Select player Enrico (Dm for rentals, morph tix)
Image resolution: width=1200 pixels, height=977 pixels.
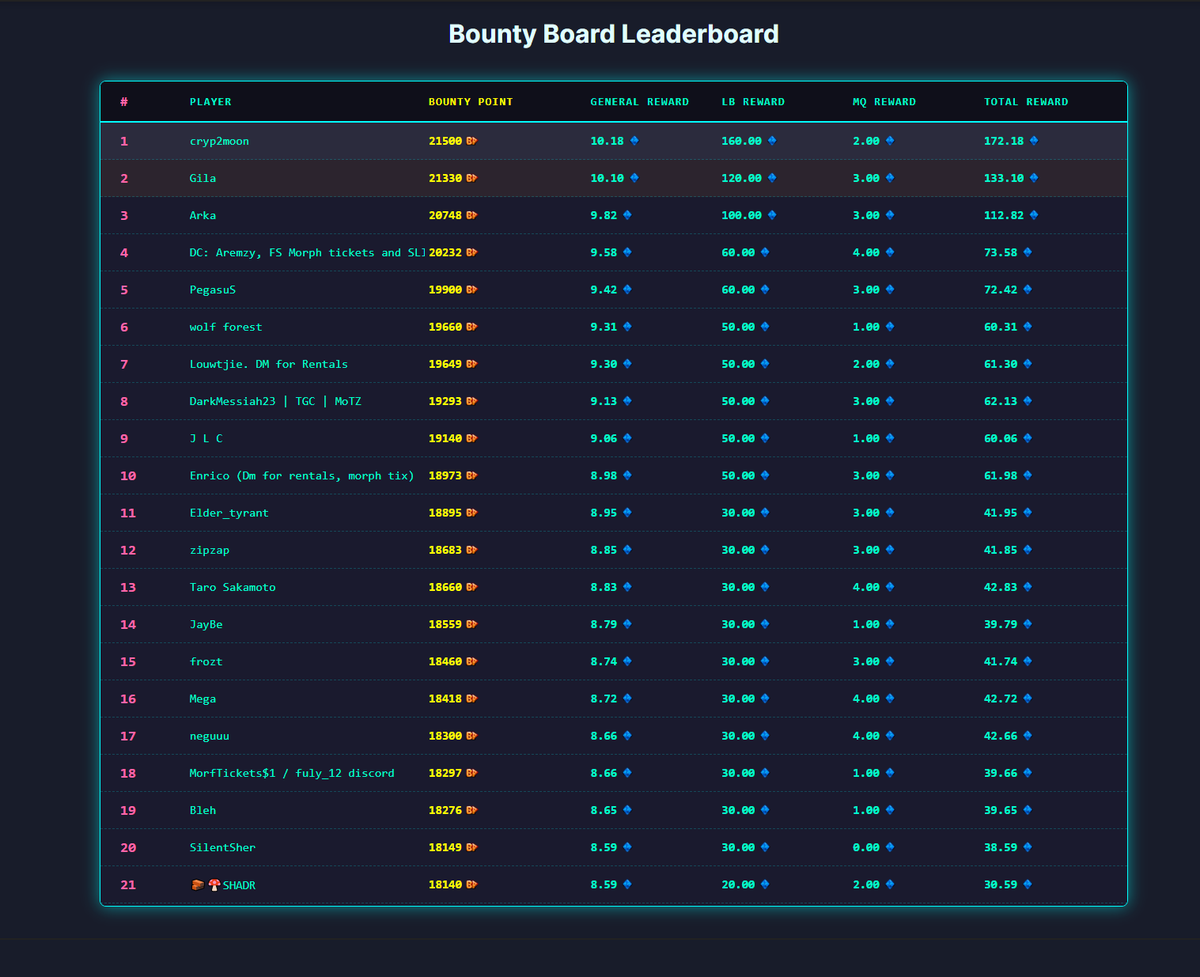(x=302, y=475)
